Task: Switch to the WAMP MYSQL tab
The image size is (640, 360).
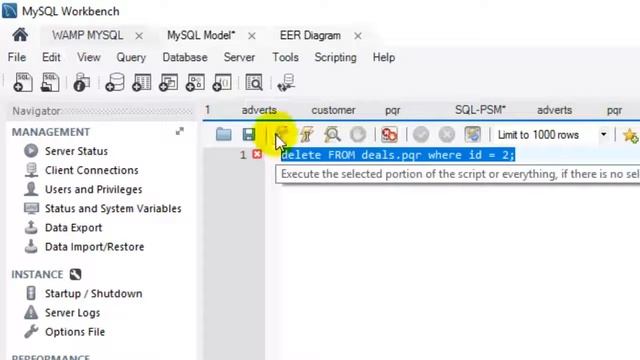Action: 87,36
